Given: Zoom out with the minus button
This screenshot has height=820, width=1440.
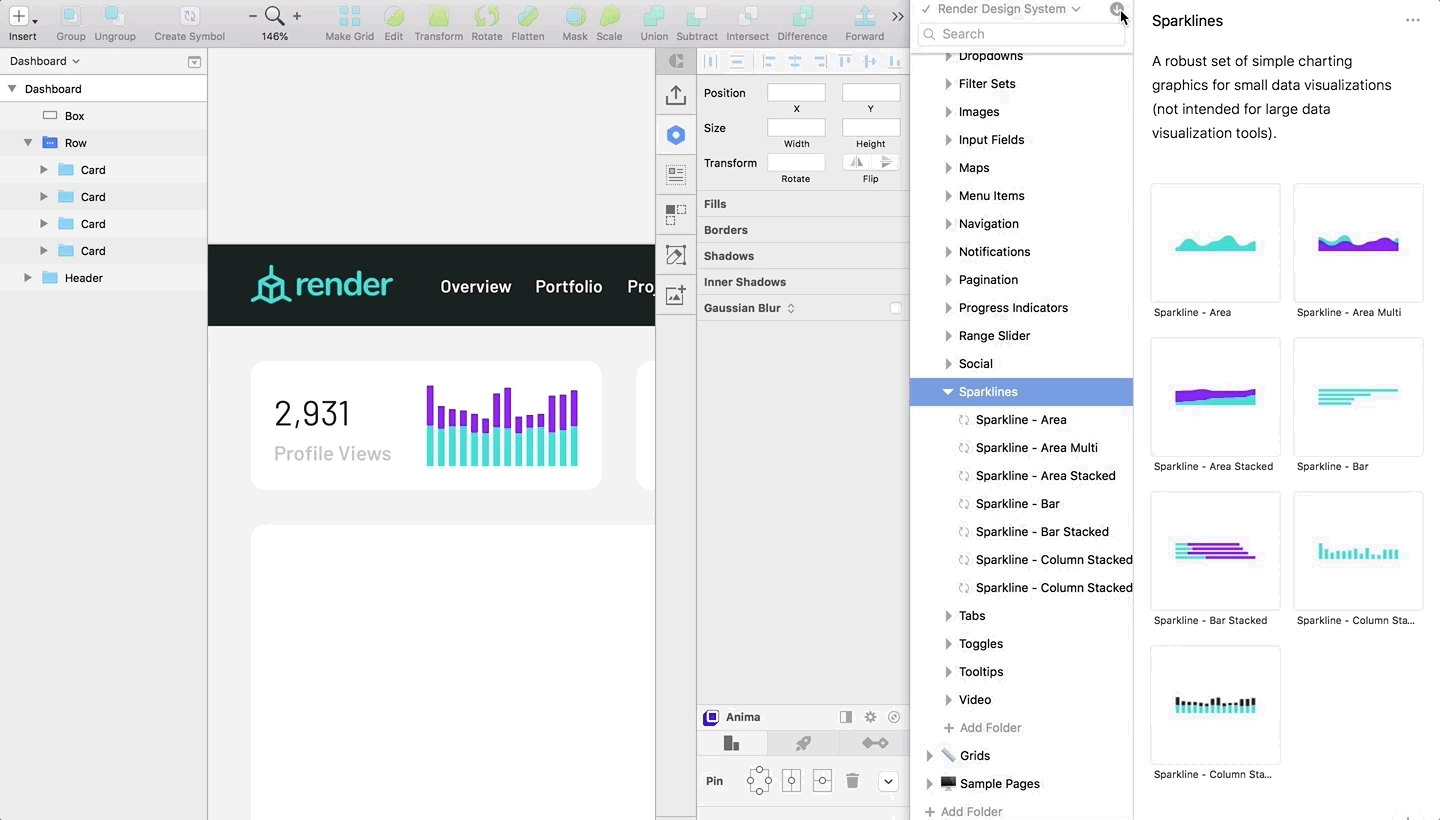Looking at the screenshot, I should (x=253, y=16).
